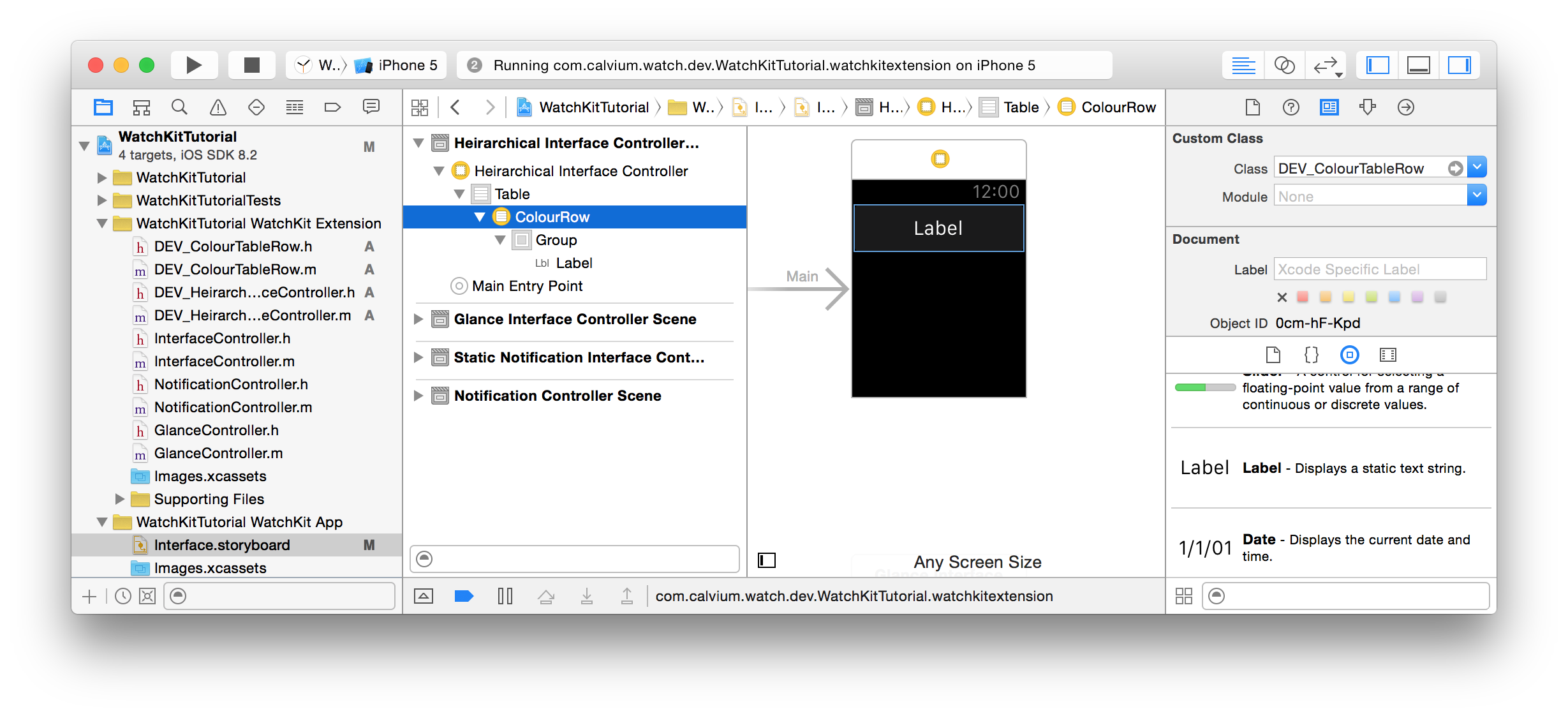
Task: Click the Step out button
Action: pyautogui.click(x=628, y=596)
